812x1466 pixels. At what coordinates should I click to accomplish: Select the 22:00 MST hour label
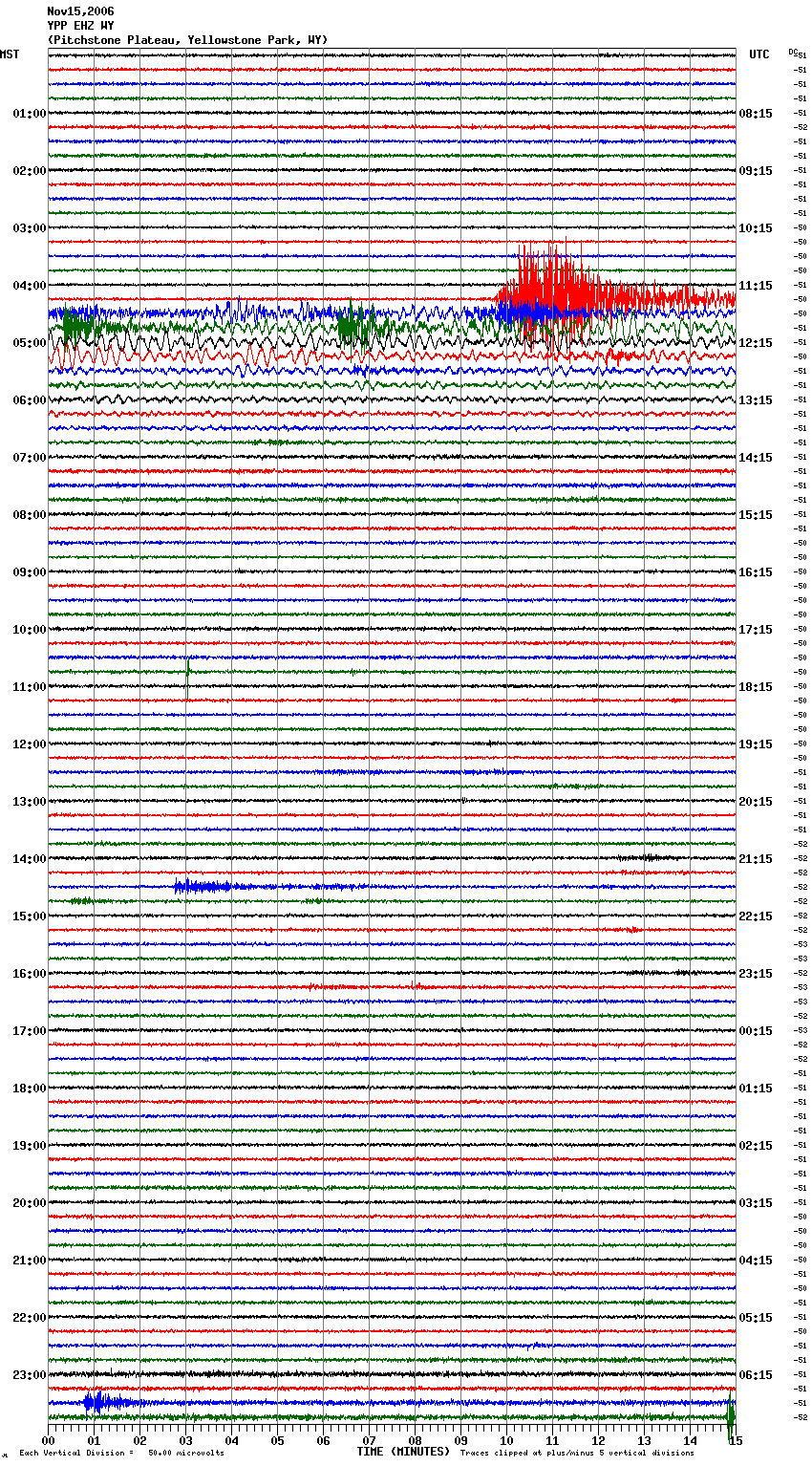tap(30, 1318)
